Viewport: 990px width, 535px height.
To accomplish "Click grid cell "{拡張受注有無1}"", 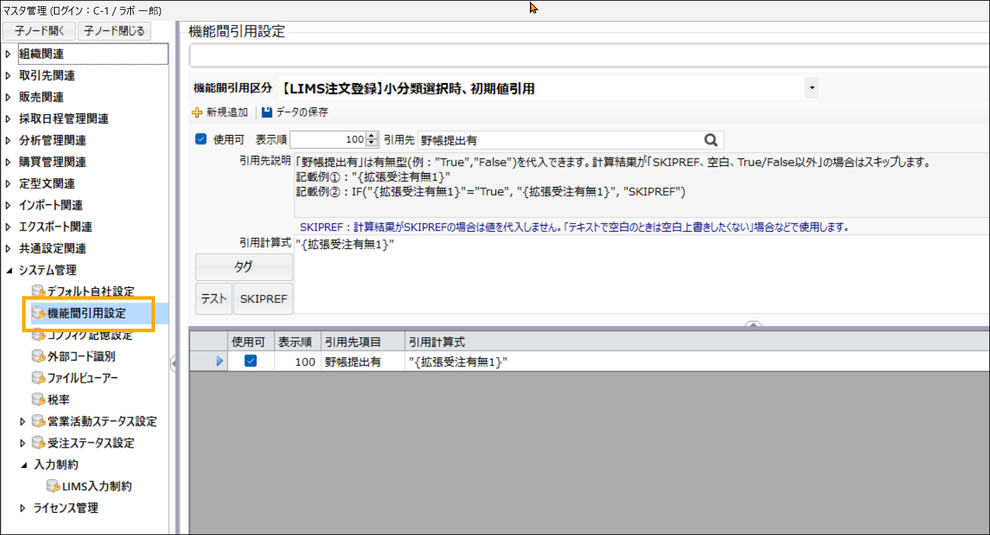I will [697, 361].
